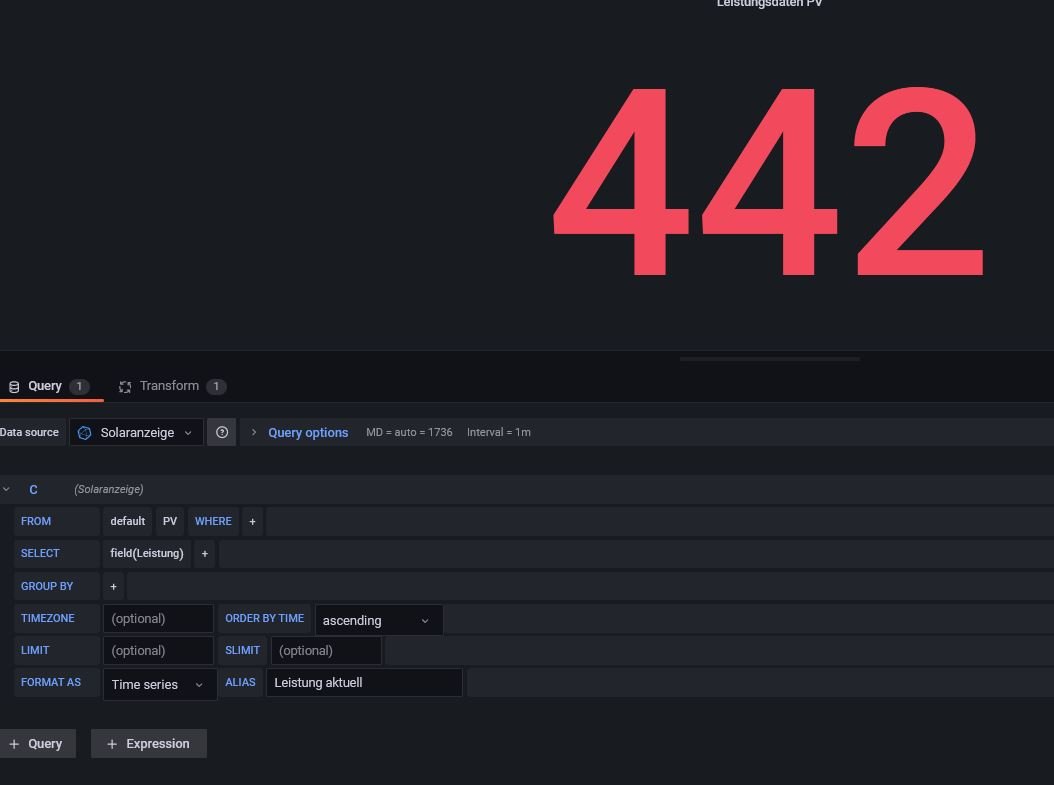Add a new Expression
The height and width of the screenshot is (785, 1054).
tap(148, 744)
